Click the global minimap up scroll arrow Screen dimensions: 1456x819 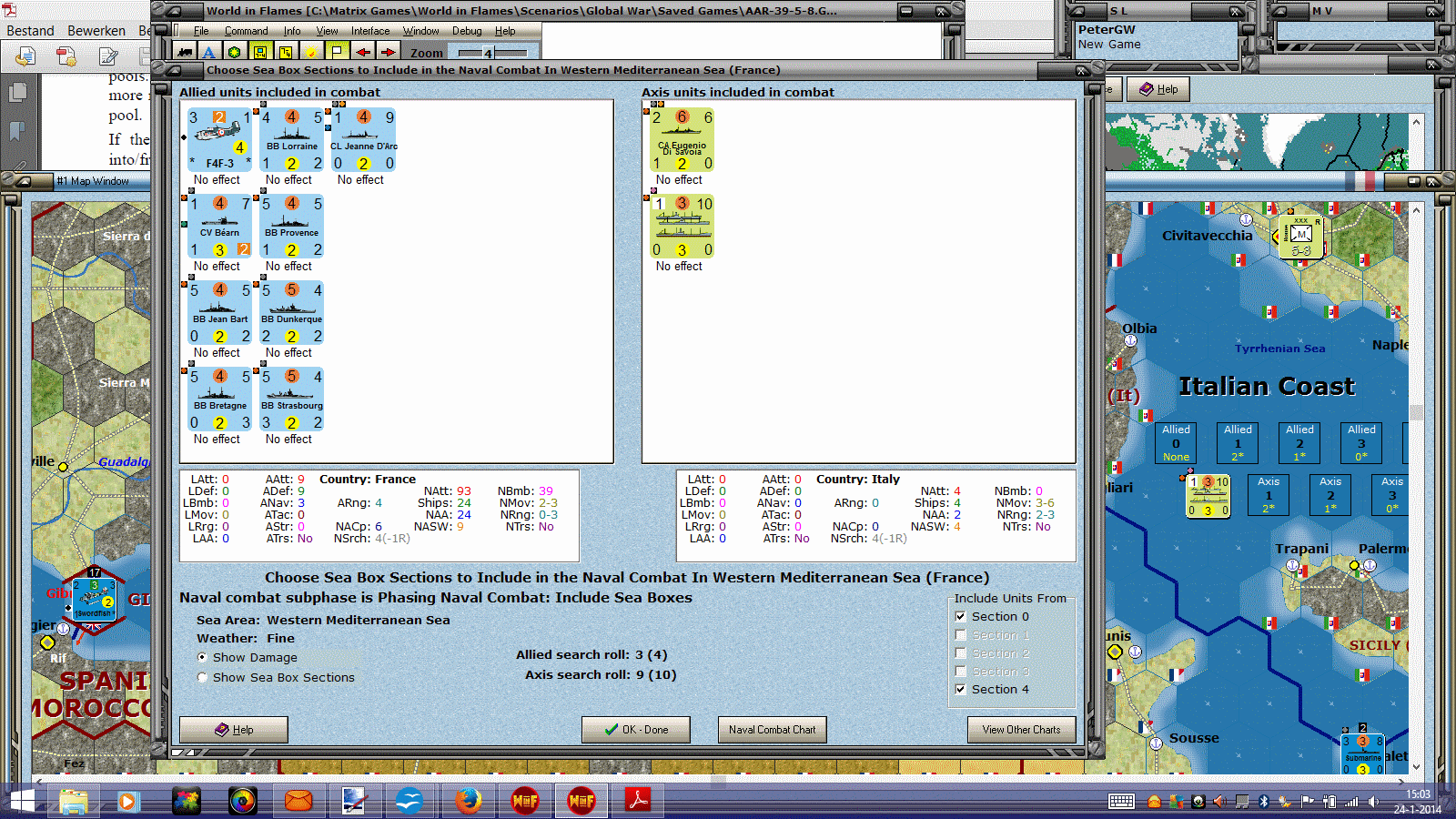[1415, 121]
